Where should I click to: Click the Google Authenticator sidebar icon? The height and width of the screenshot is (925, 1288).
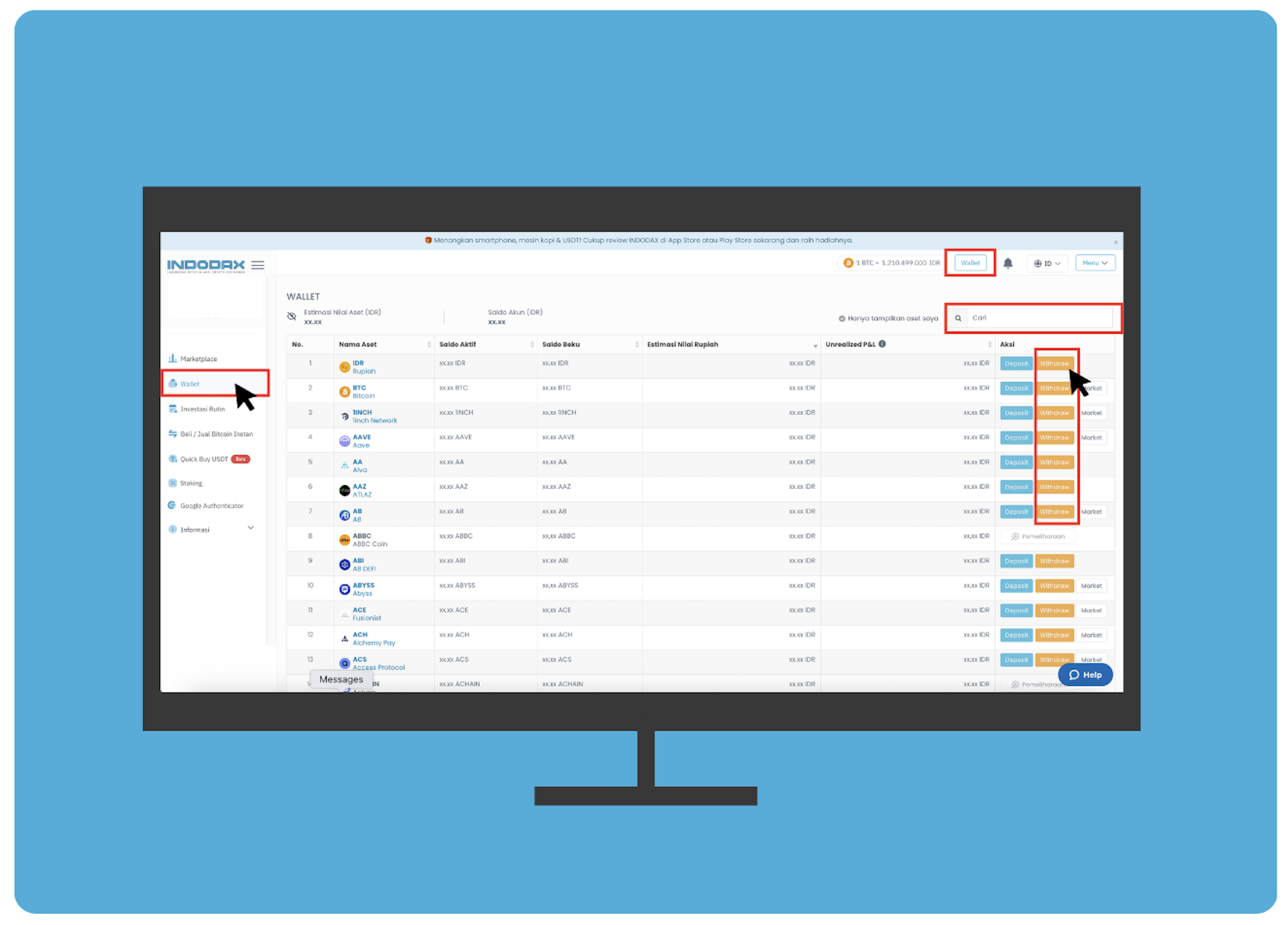click(173, 506)
